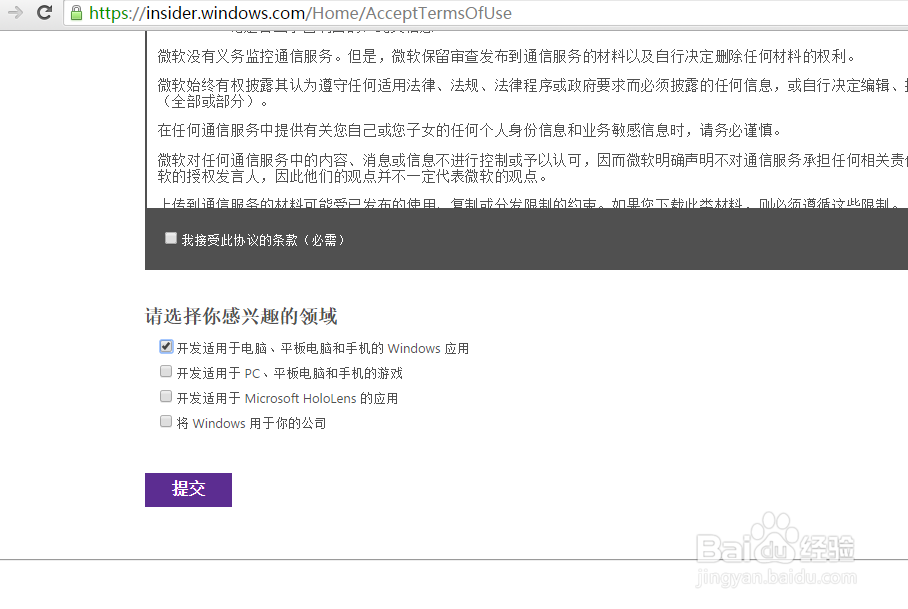Screen dimensions: 908x609
Task: Click label 开发适用于 PC、平板电脑和手机的游戏
Action: pyautogui.click(x=290, y=373)
